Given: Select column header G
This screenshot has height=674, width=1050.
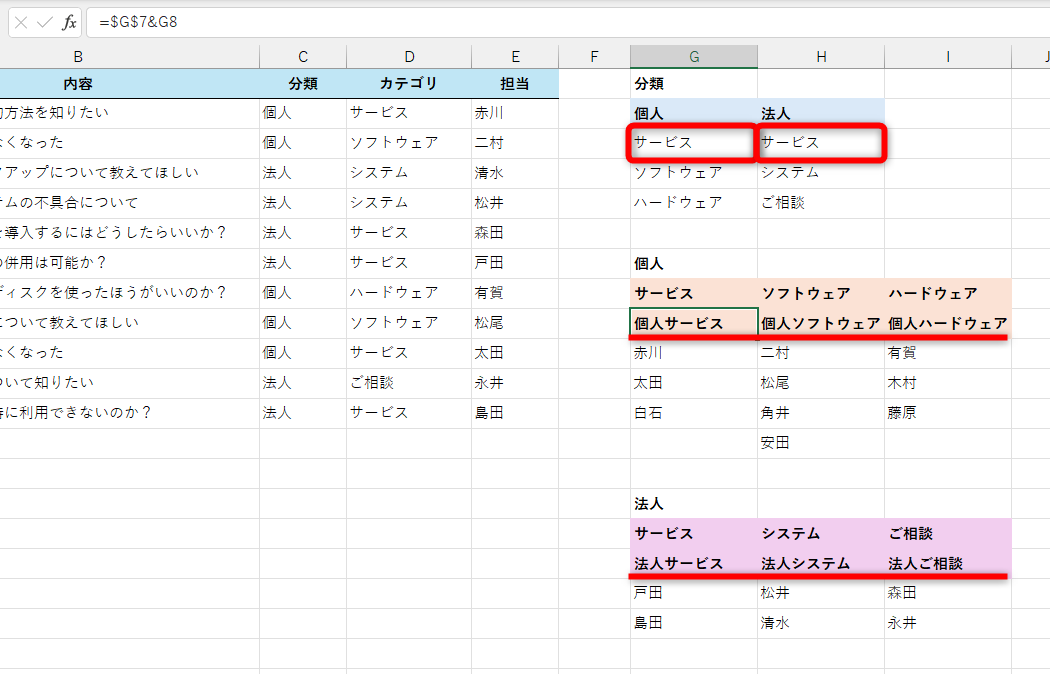Looking at the screenshot, I should [x=693, y=56].
